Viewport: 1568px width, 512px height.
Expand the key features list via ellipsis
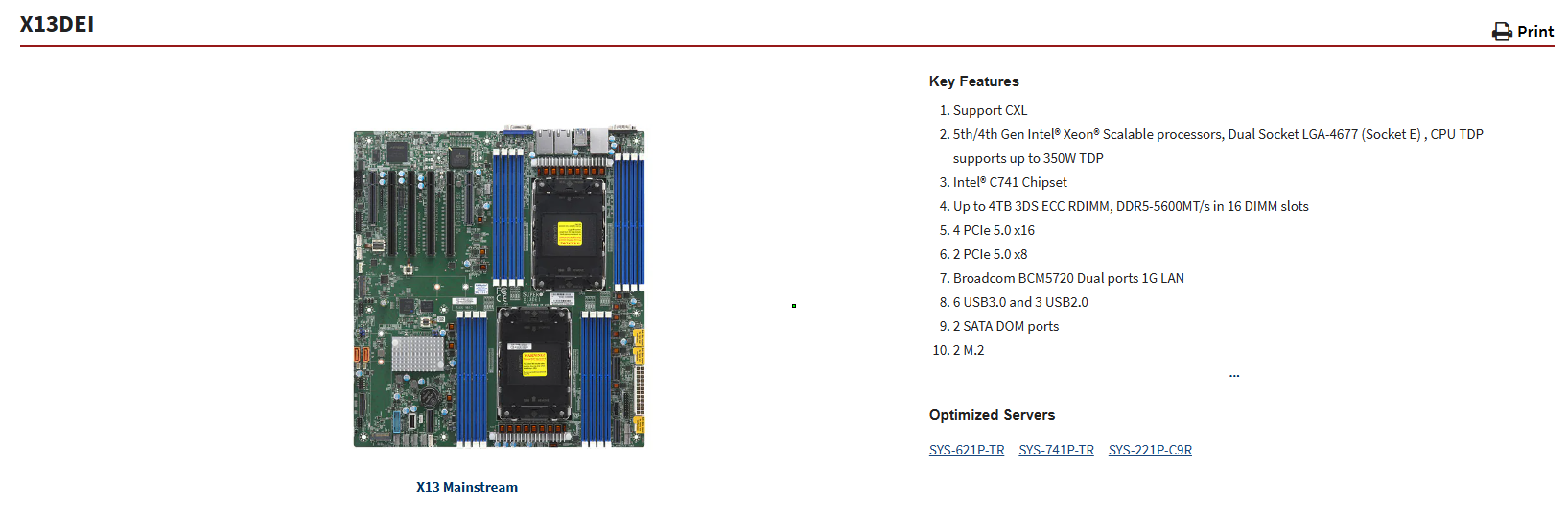point(1233,375)
